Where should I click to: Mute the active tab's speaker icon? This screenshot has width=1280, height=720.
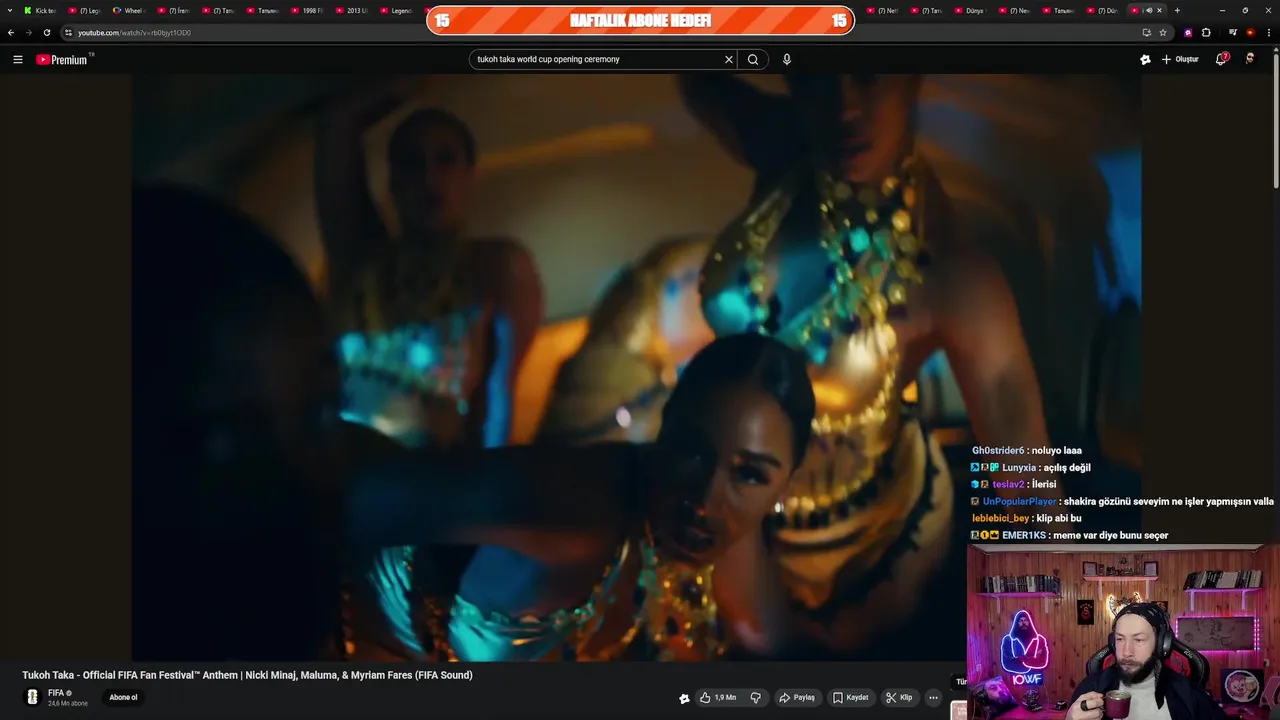click(x=1149, y=10)
